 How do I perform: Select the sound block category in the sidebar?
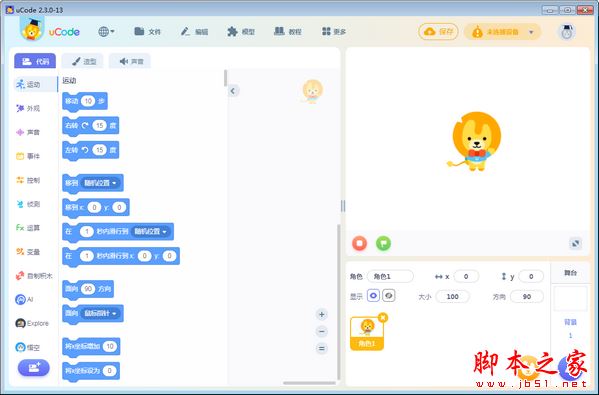28,132
